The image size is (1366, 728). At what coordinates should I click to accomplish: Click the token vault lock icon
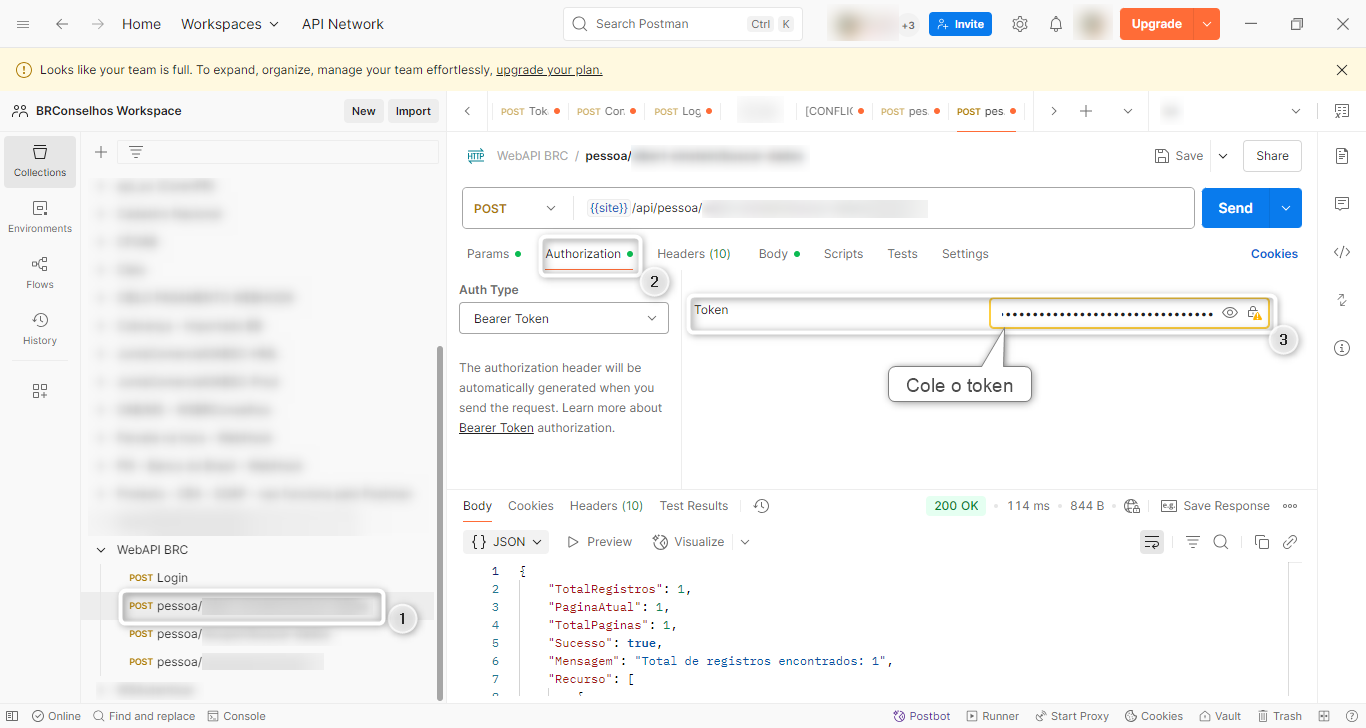(1254, 313)
